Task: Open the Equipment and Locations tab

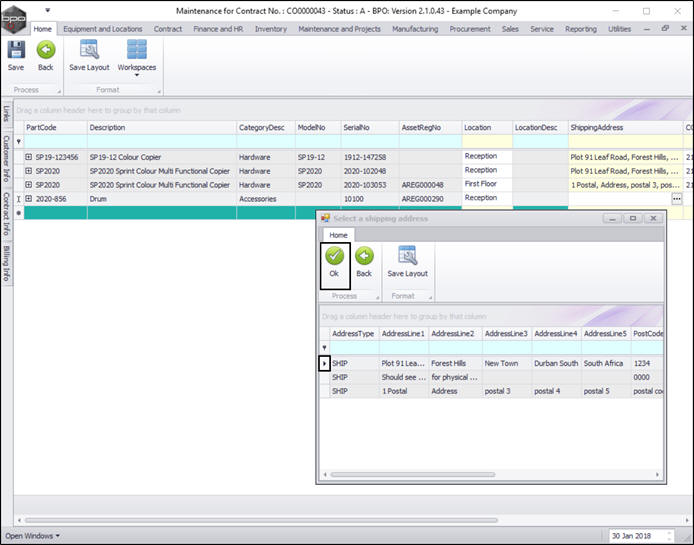Action: click(103, 29)
